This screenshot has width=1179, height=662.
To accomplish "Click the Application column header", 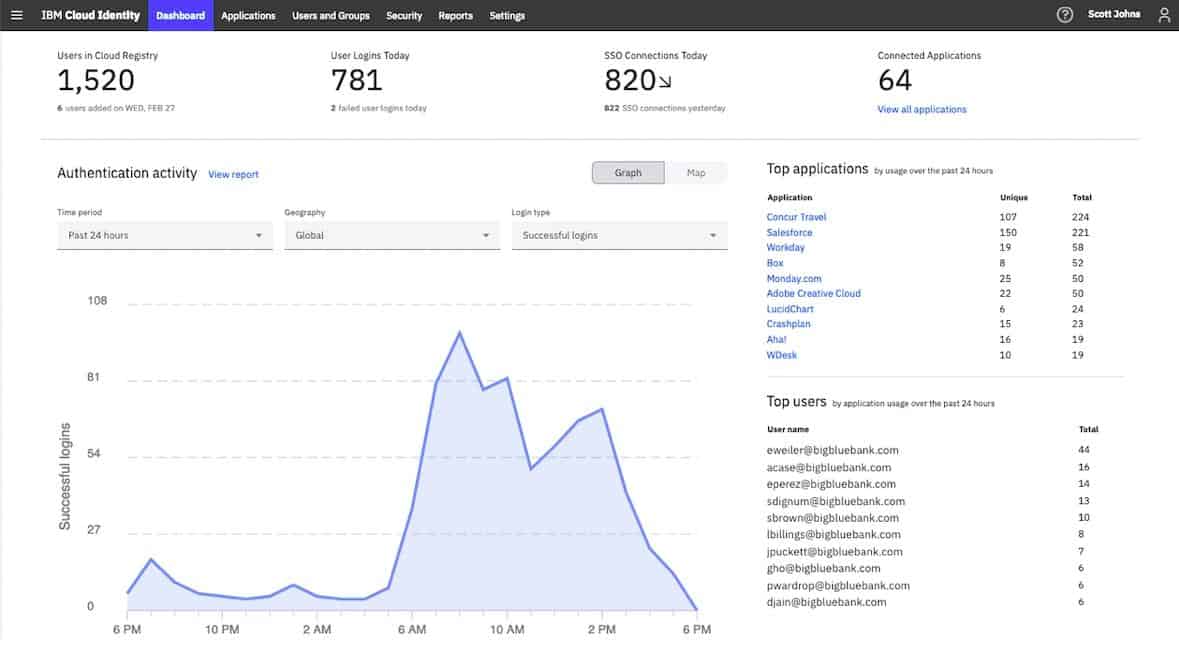I will point(790,197).
